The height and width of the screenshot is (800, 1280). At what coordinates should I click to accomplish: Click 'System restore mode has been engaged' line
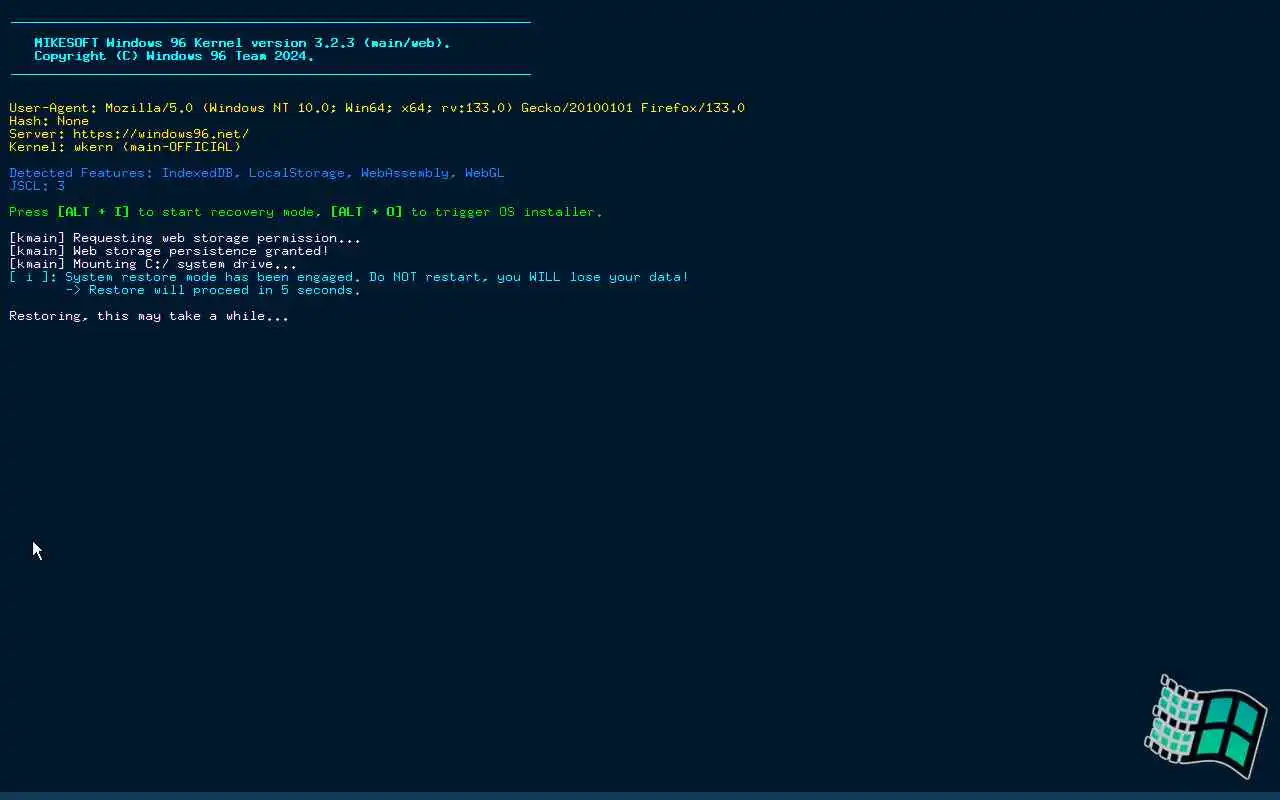(349, 277)
